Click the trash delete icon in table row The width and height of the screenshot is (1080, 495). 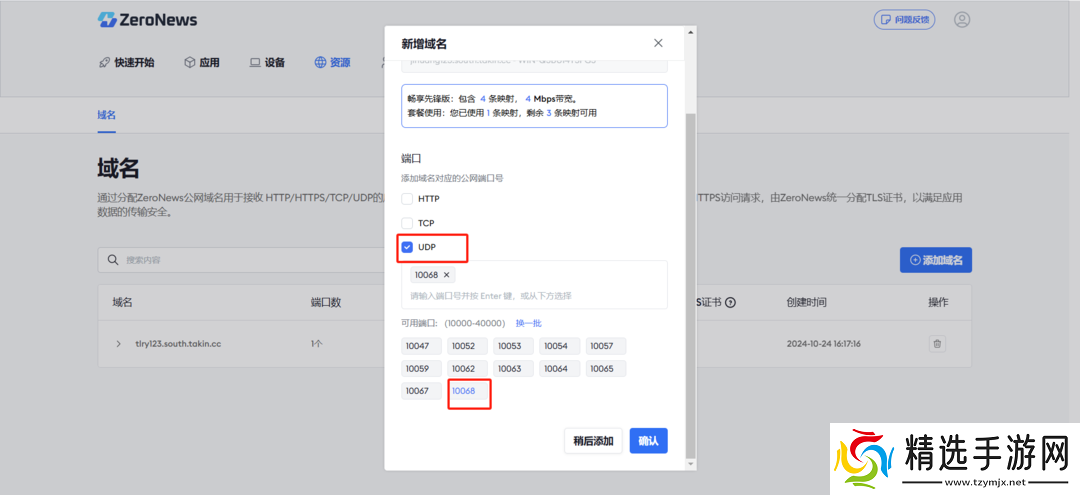(x=937, y=344)
